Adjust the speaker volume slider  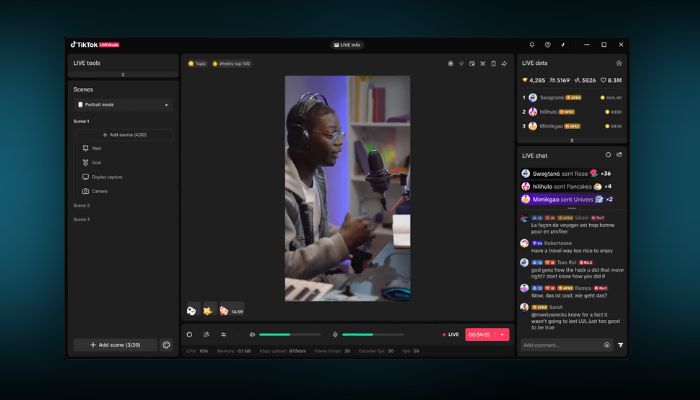[x=290, y=334]
